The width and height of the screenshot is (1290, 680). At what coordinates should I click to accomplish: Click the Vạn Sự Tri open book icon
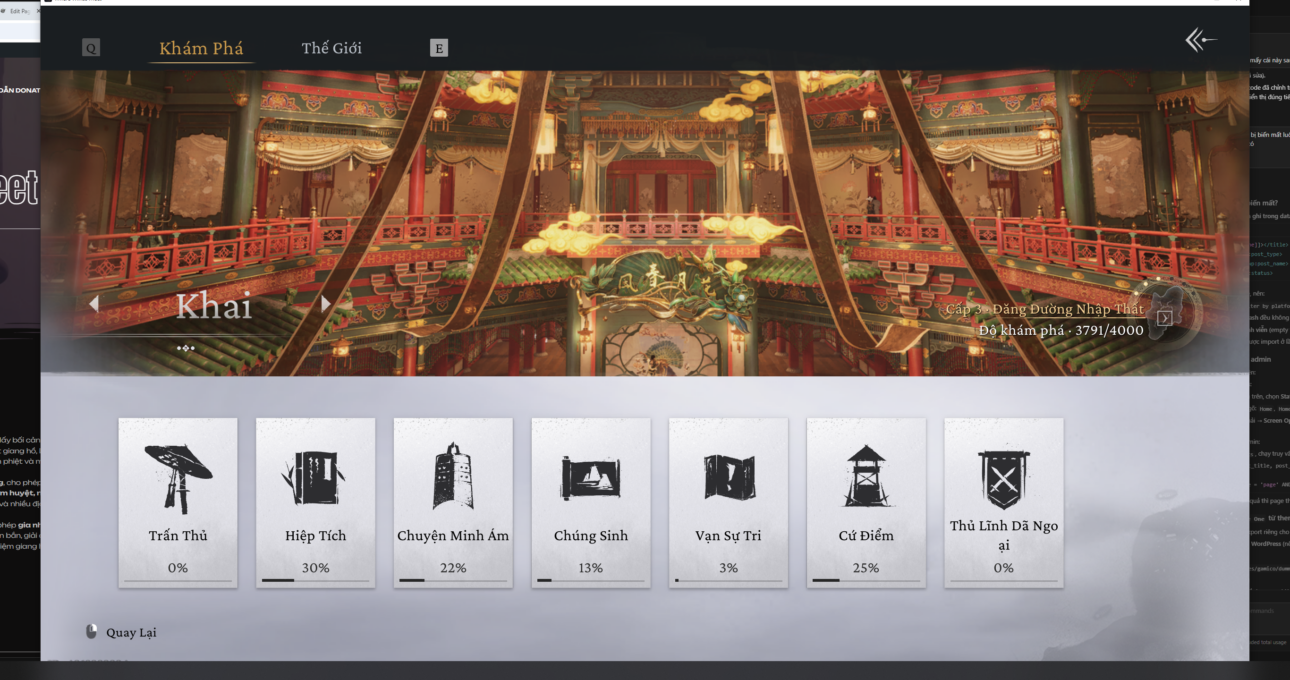pyautogui.click(x=728, y=476)
